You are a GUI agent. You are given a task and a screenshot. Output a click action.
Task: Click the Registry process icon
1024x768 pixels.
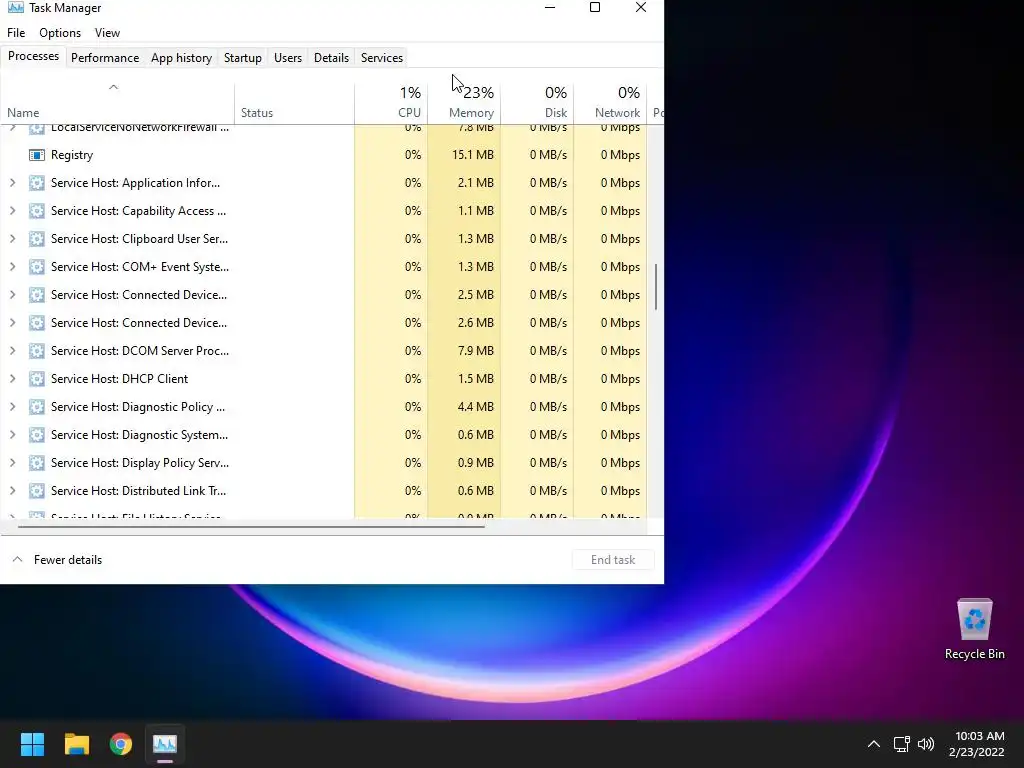coord(37,155)
